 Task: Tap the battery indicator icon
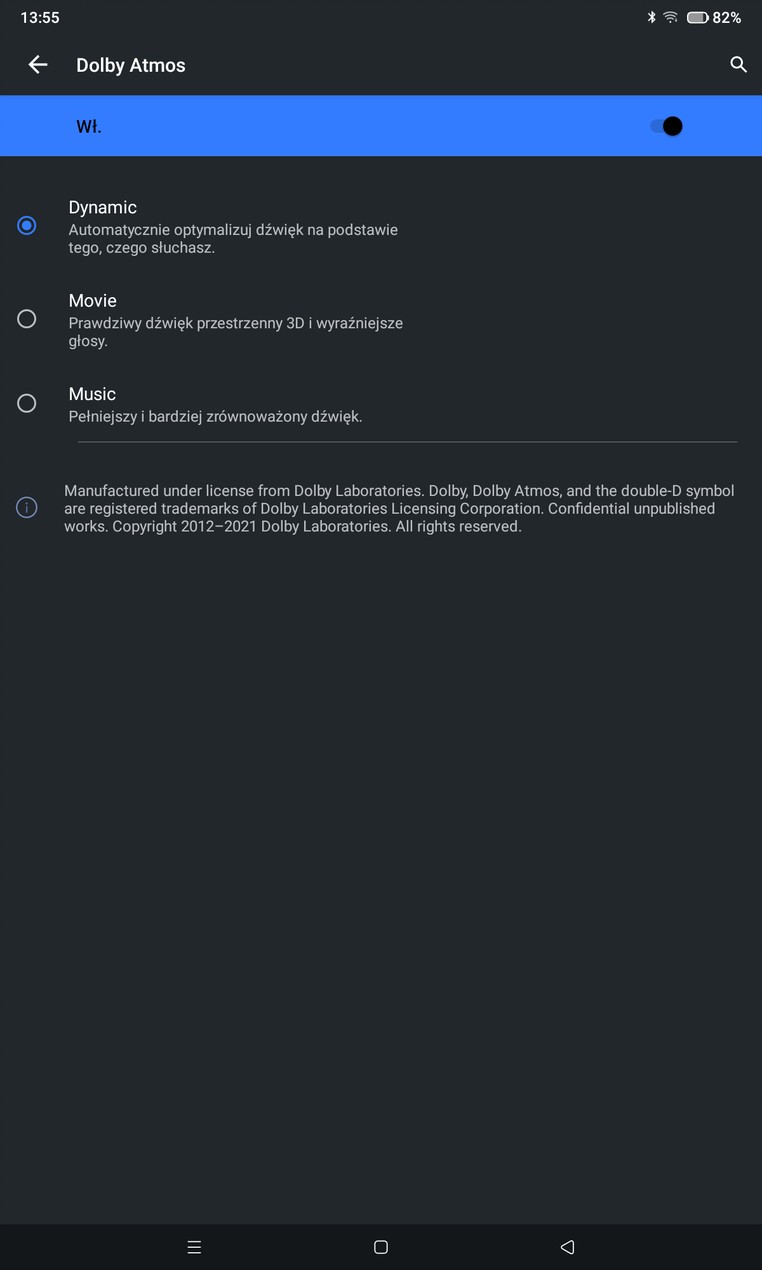pyautogui.click(x=697, y=17)
